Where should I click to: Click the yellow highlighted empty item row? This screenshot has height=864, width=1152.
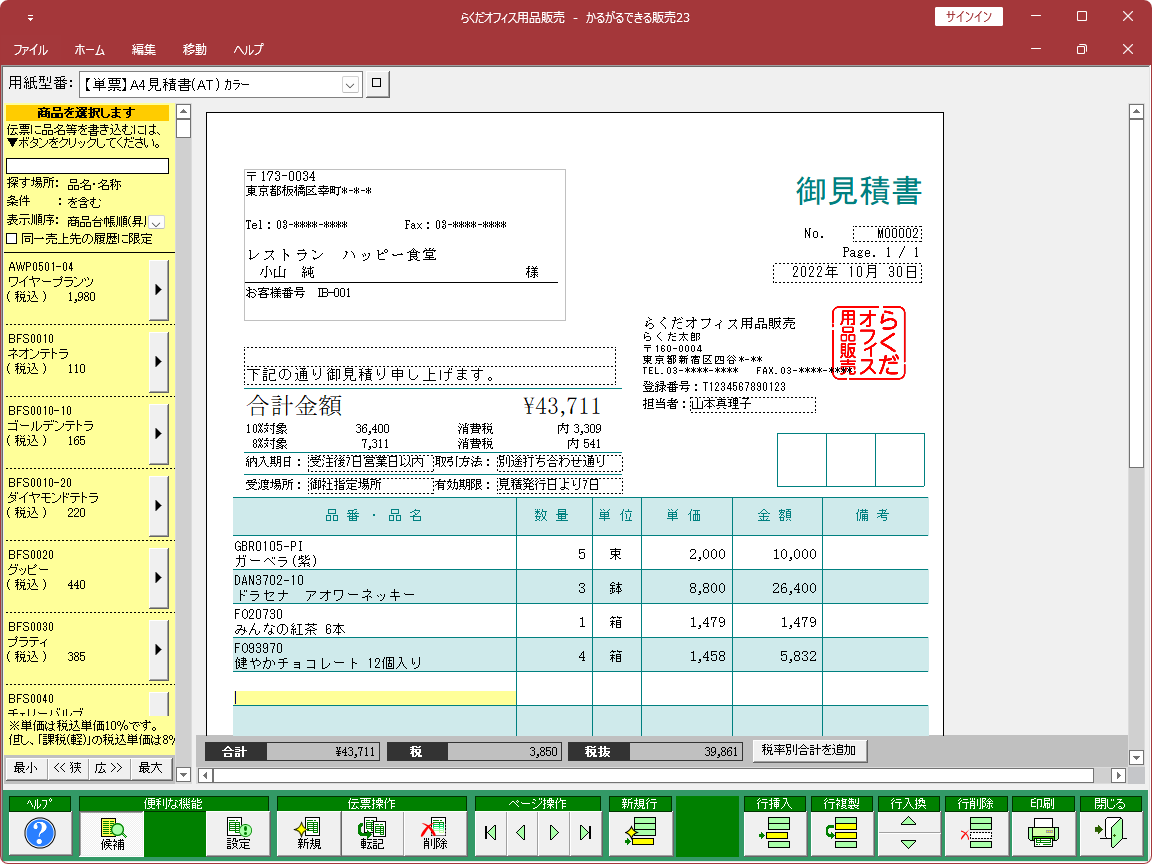375,697
